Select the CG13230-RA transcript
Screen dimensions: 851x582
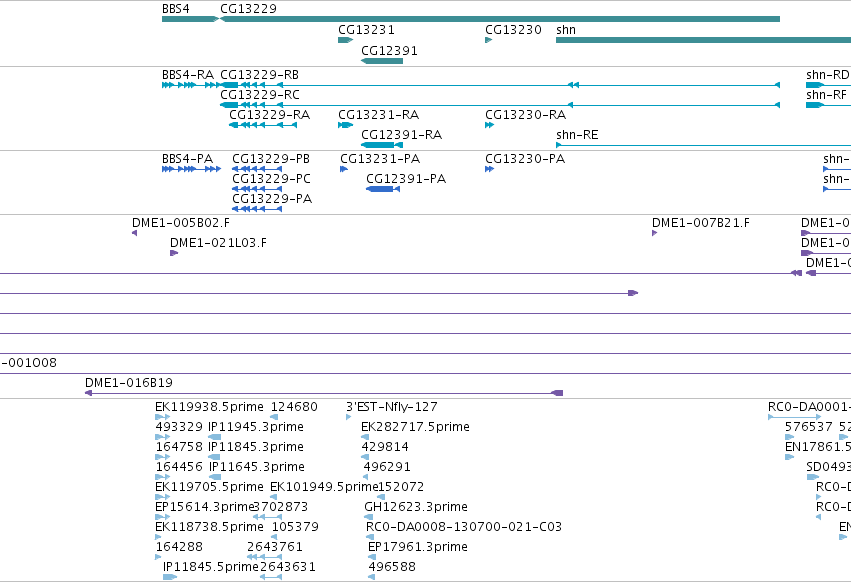[490, 125]
